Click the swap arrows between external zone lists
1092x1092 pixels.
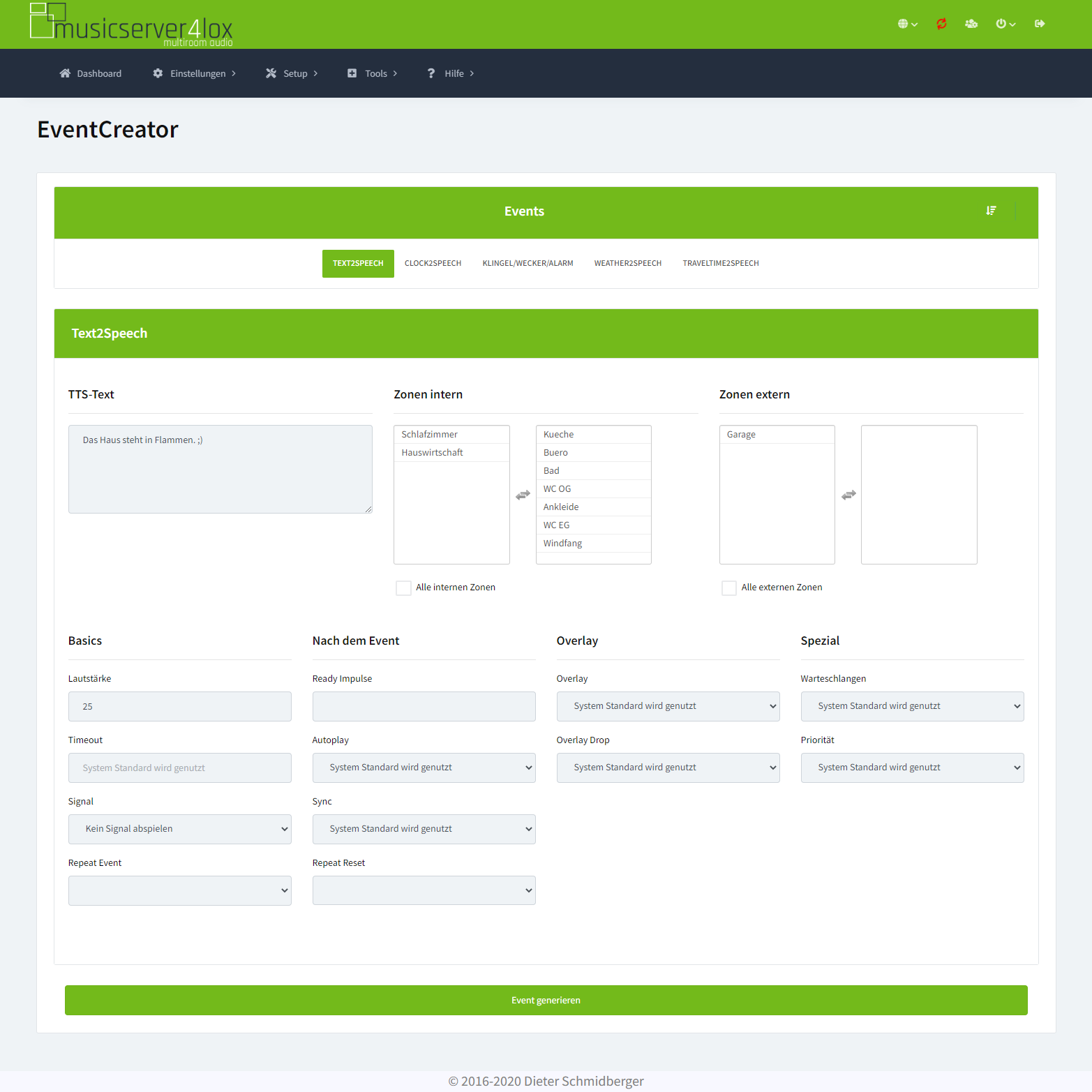point(848,495)
